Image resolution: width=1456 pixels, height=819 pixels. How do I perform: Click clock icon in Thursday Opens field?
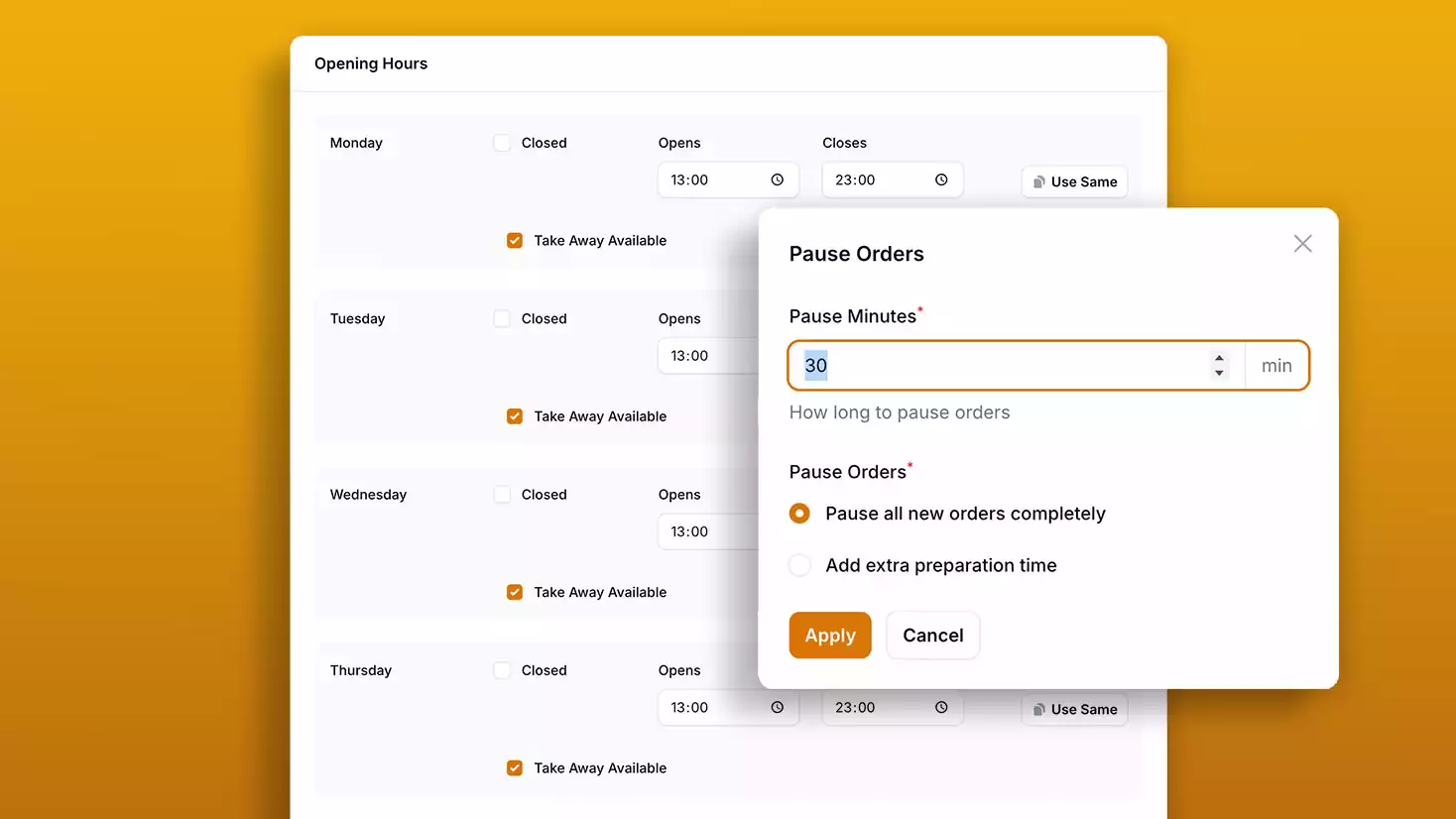(x=777, y=708)
